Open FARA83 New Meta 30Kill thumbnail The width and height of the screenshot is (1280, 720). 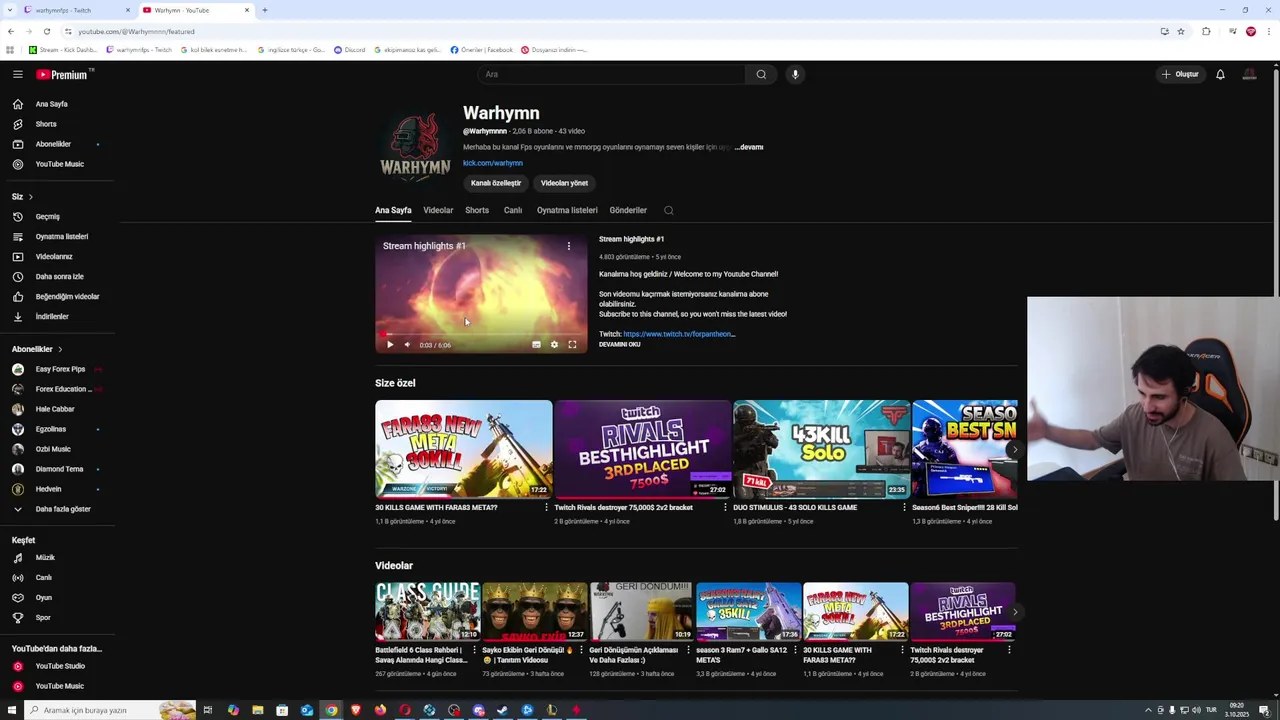pyautogui.click(x=463, y=449)
